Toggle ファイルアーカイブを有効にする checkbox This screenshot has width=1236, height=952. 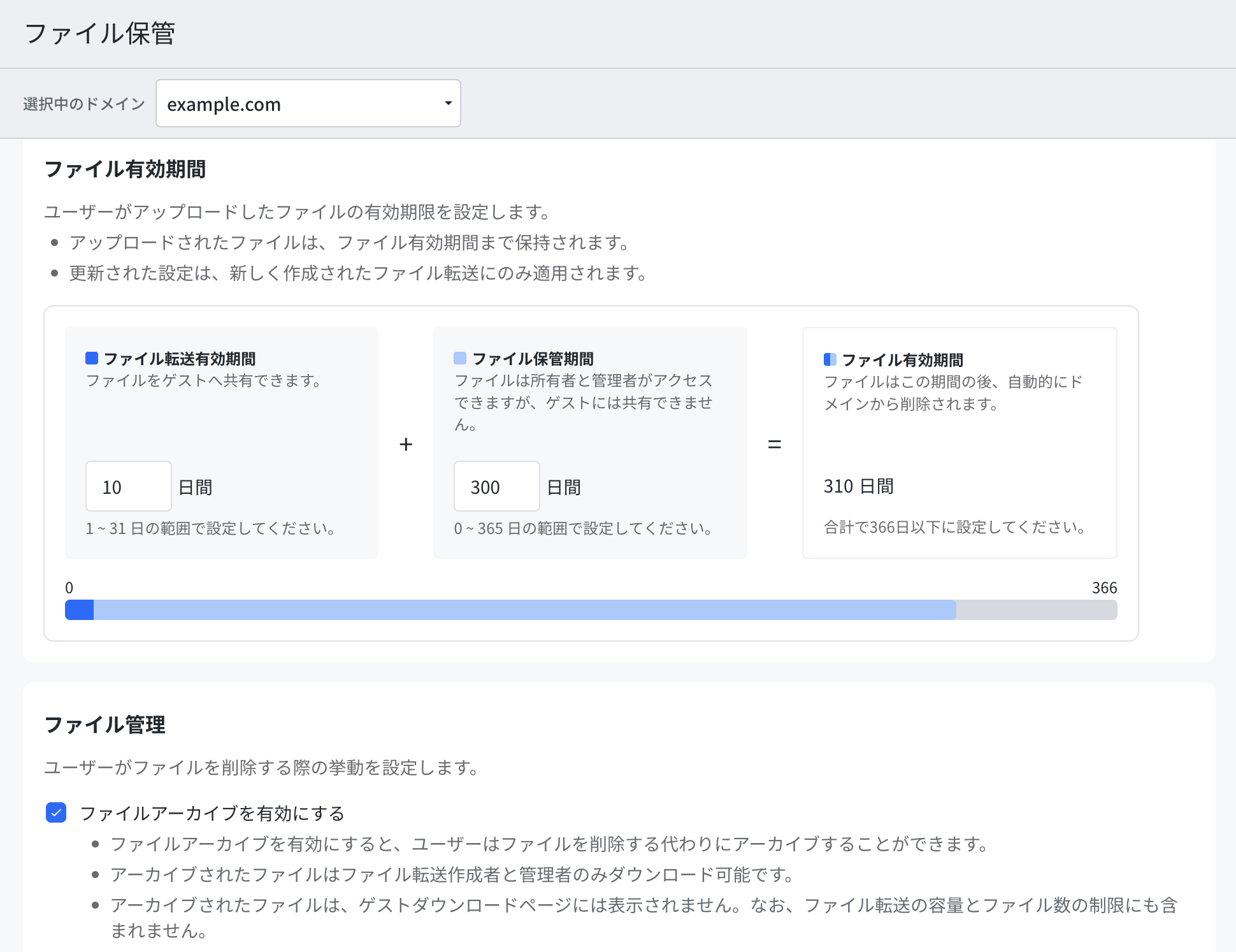(56, 812)
